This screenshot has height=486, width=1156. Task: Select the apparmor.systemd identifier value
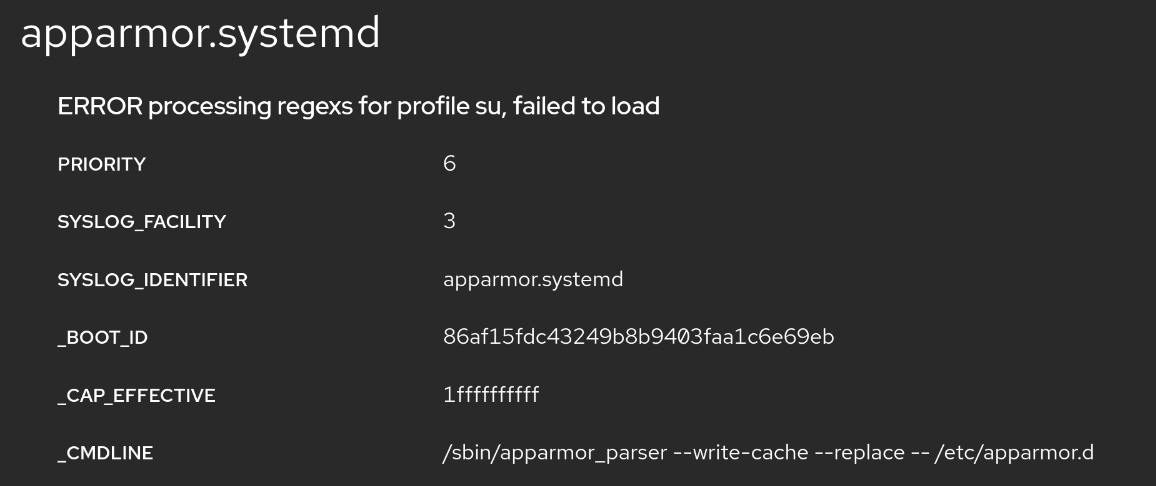tap(533, 280)
